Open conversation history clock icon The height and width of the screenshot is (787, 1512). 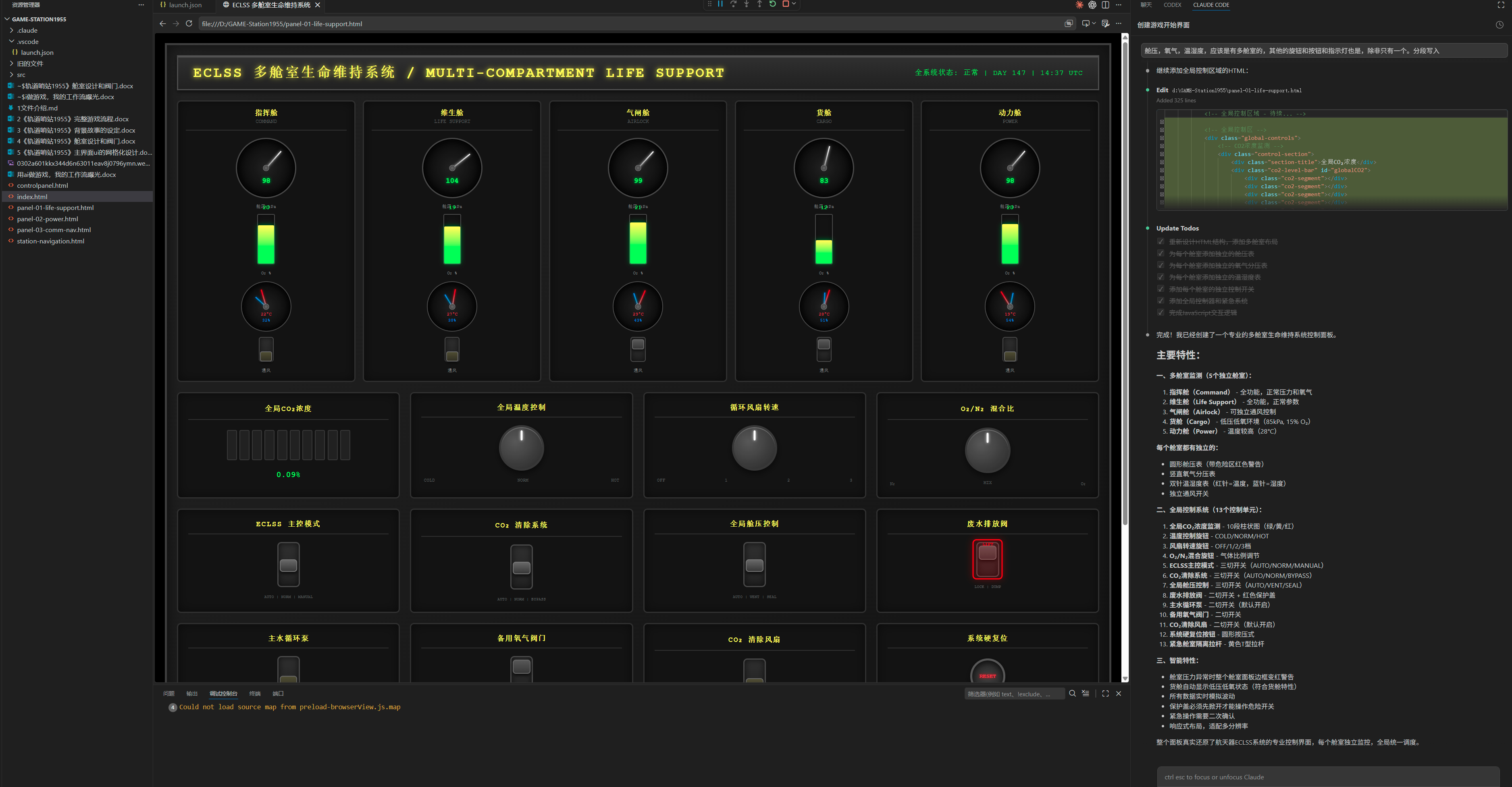1499,25
